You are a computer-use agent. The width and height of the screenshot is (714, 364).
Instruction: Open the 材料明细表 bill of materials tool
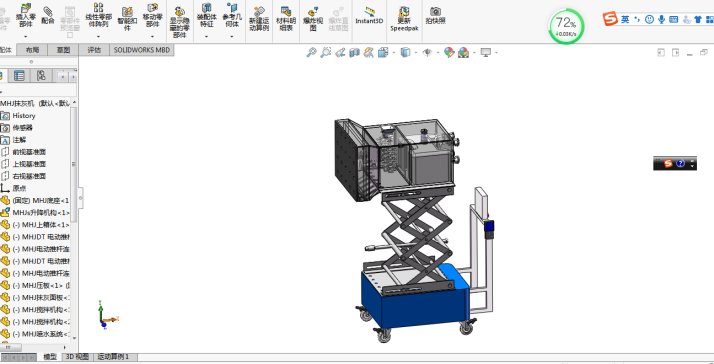tap(286, 19)
